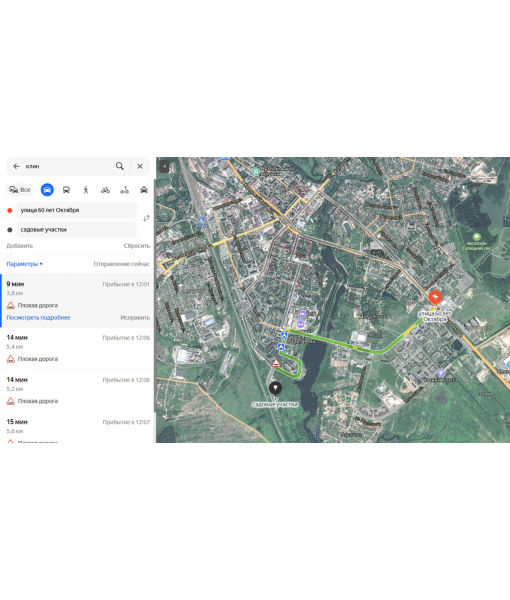510x600 pixels.
Task: Select the 14 мин 5,2 км route
Action: (77, 391)
